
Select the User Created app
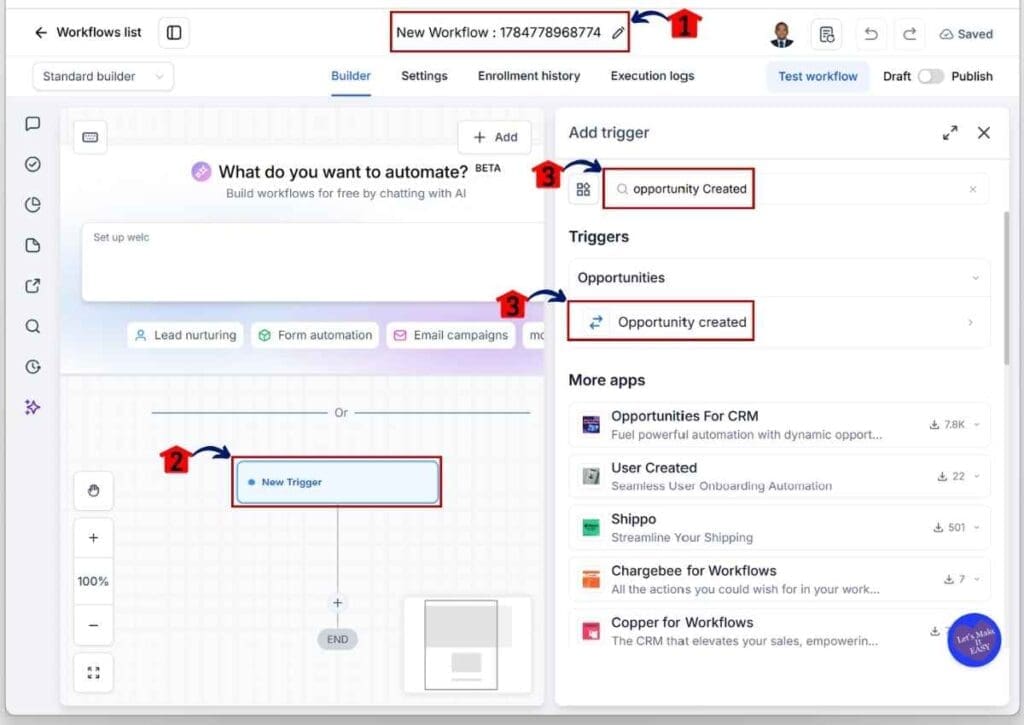click(779, 476)
